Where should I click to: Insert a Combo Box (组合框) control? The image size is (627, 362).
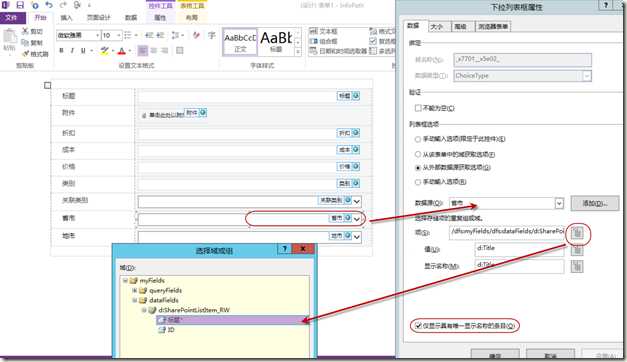point(324,41)
